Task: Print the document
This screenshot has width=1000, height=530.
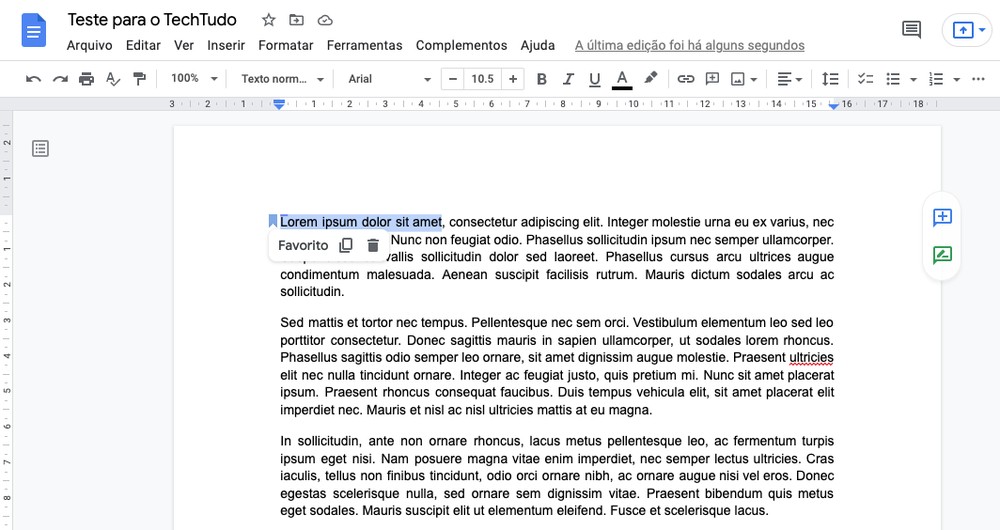Action: (x=86, y=79)
